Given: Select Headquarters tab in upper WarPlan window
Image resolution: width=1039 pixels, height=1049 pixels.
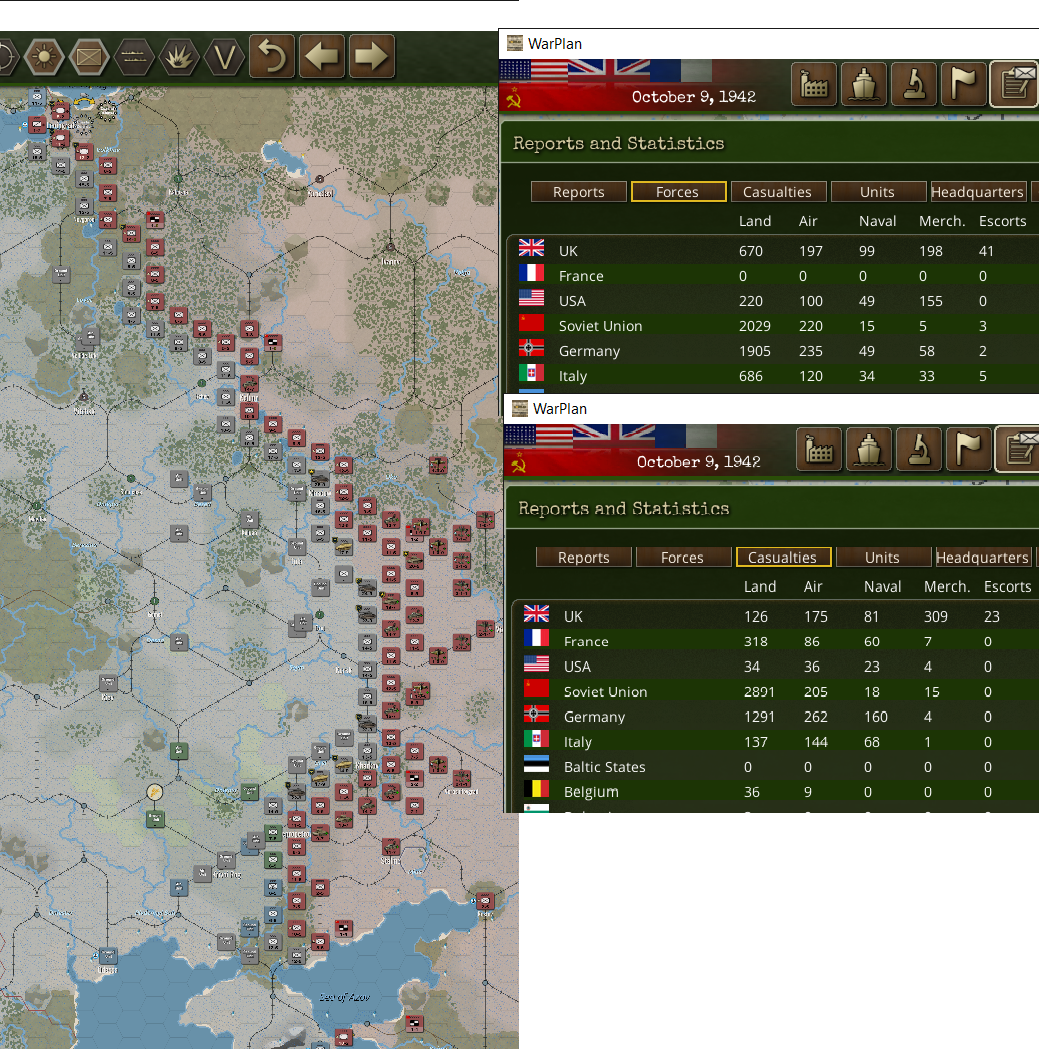Looking at the screenshot, I should 977,192.
